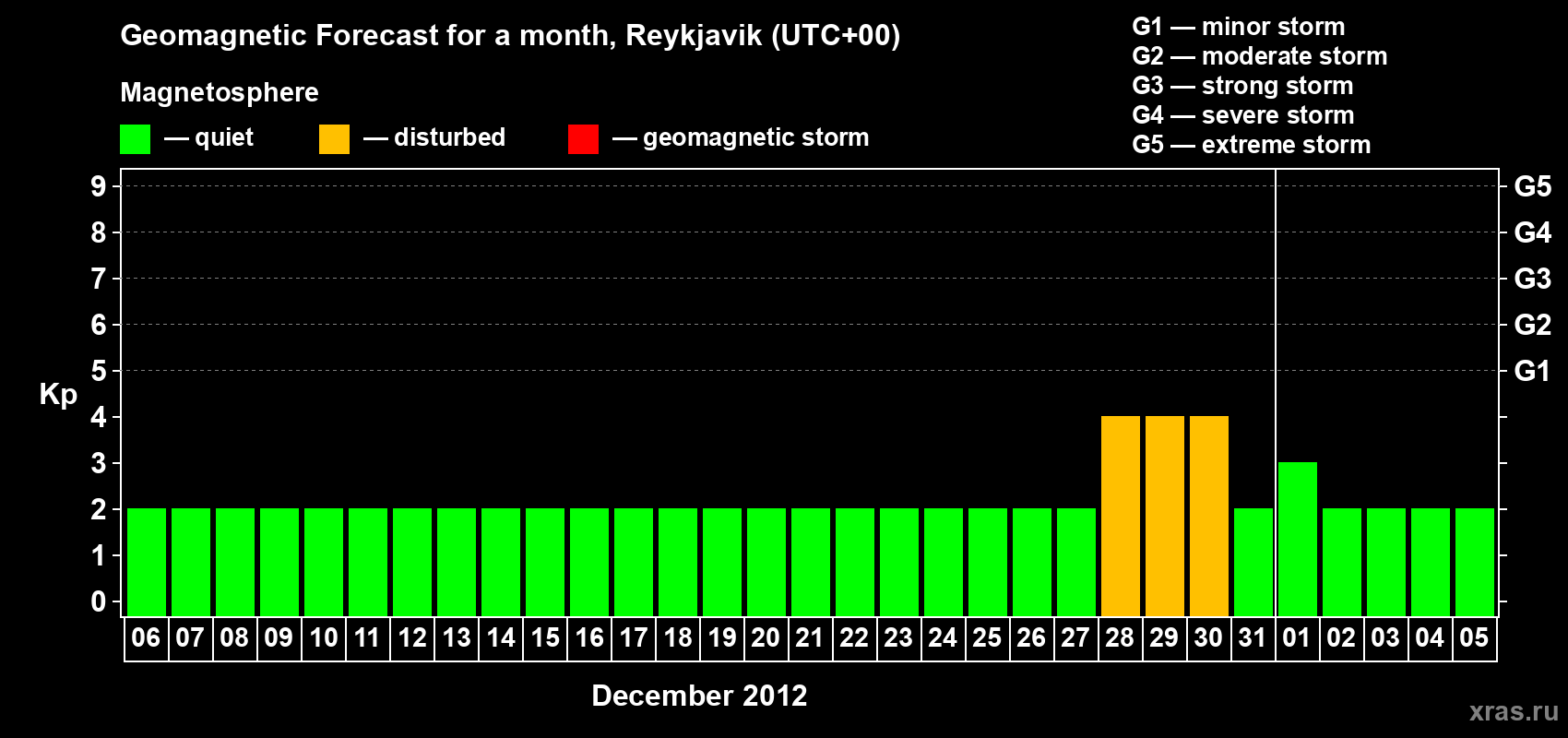Viewport: 1568px width, 738px height.
Task: Click the date label 09
Action: [x=279, y=637]
